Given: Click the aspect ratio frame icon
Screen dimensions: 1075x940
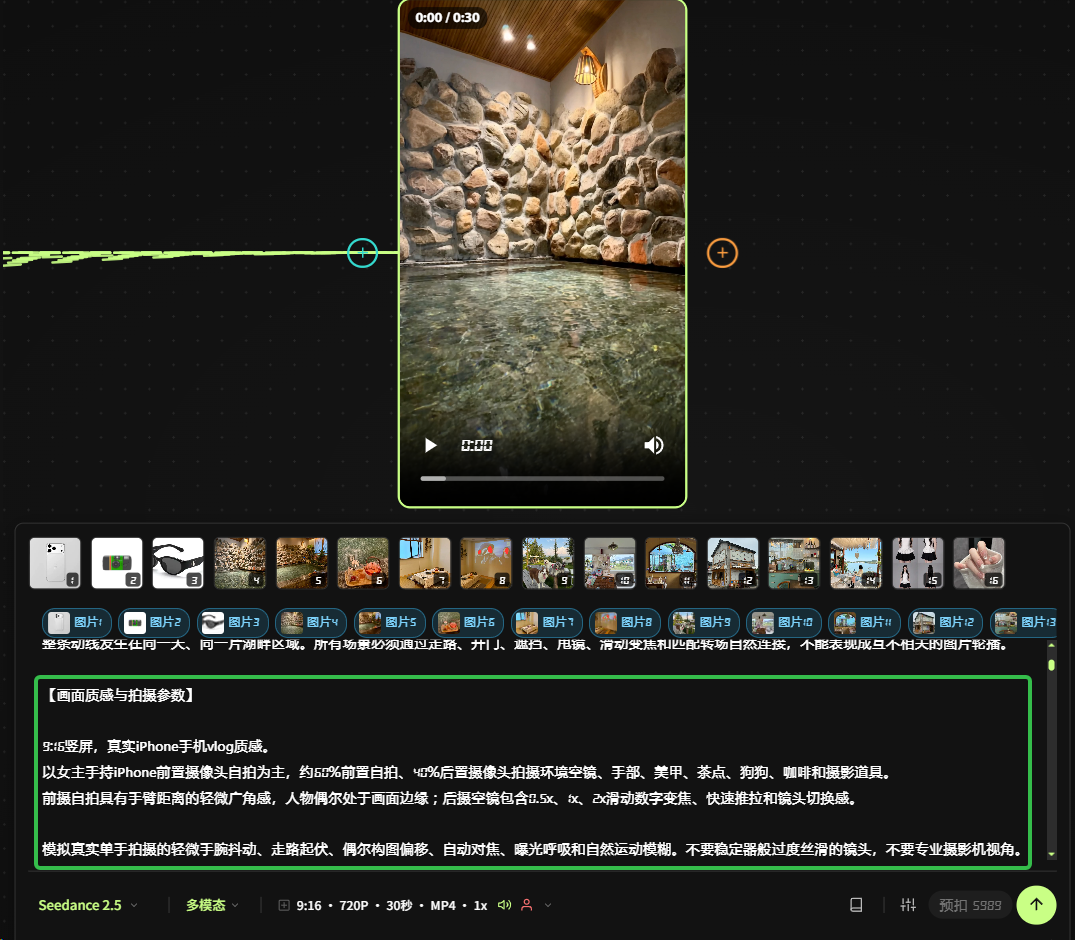Looking at the screenshot, I should tap(284, 905).
